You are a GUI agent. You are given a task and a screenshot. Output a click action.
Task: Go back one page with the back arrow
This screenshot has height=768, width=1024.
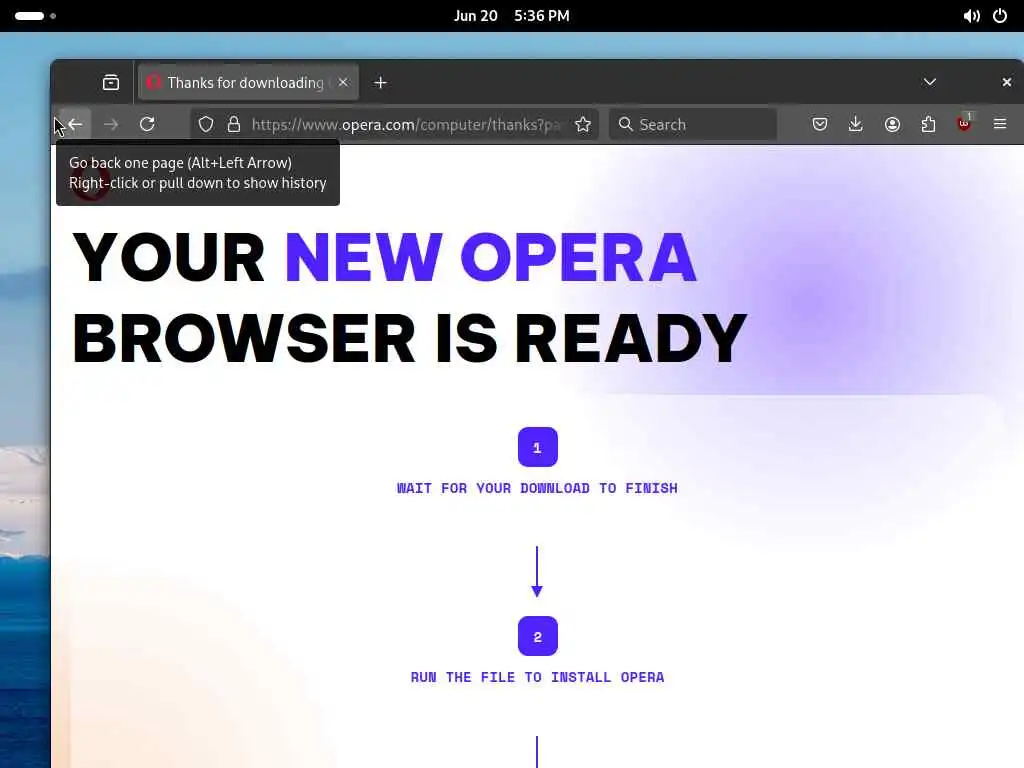[75, 124]
